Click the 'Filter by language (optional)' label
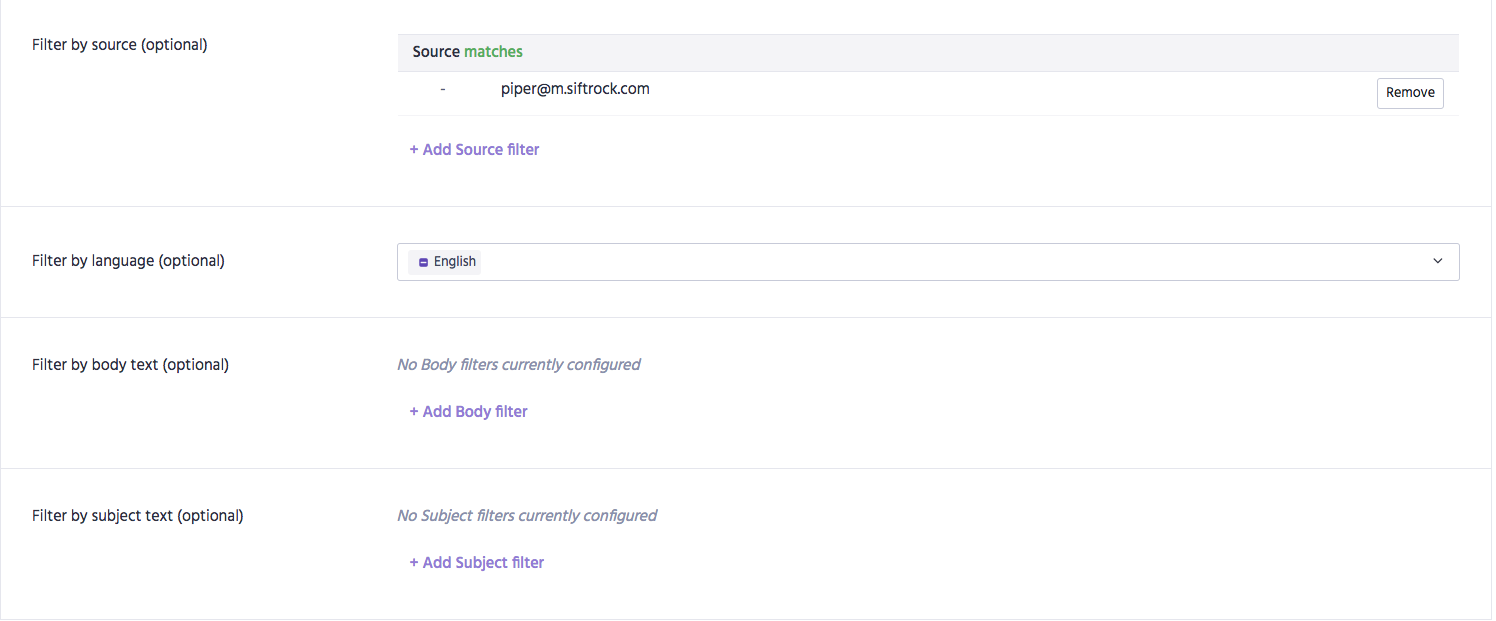The width and height of the screenshot is (1496, 621). point(128,260)
